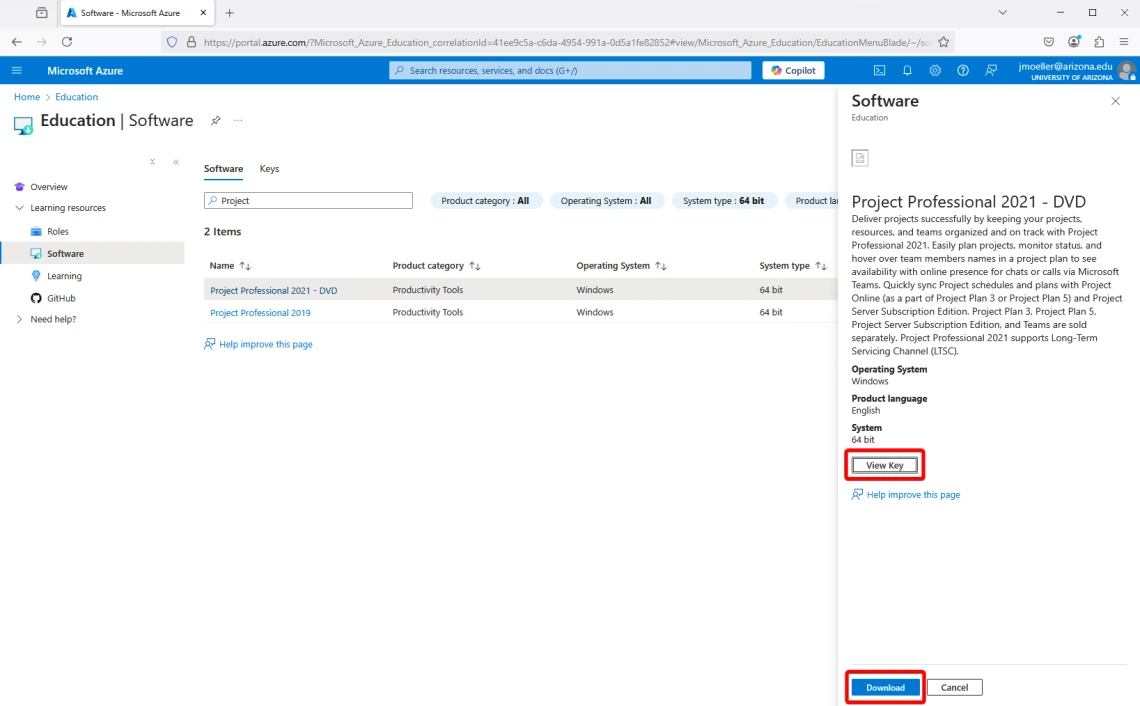
Task: Switch to the Software tab
Action: click(223, 169)
